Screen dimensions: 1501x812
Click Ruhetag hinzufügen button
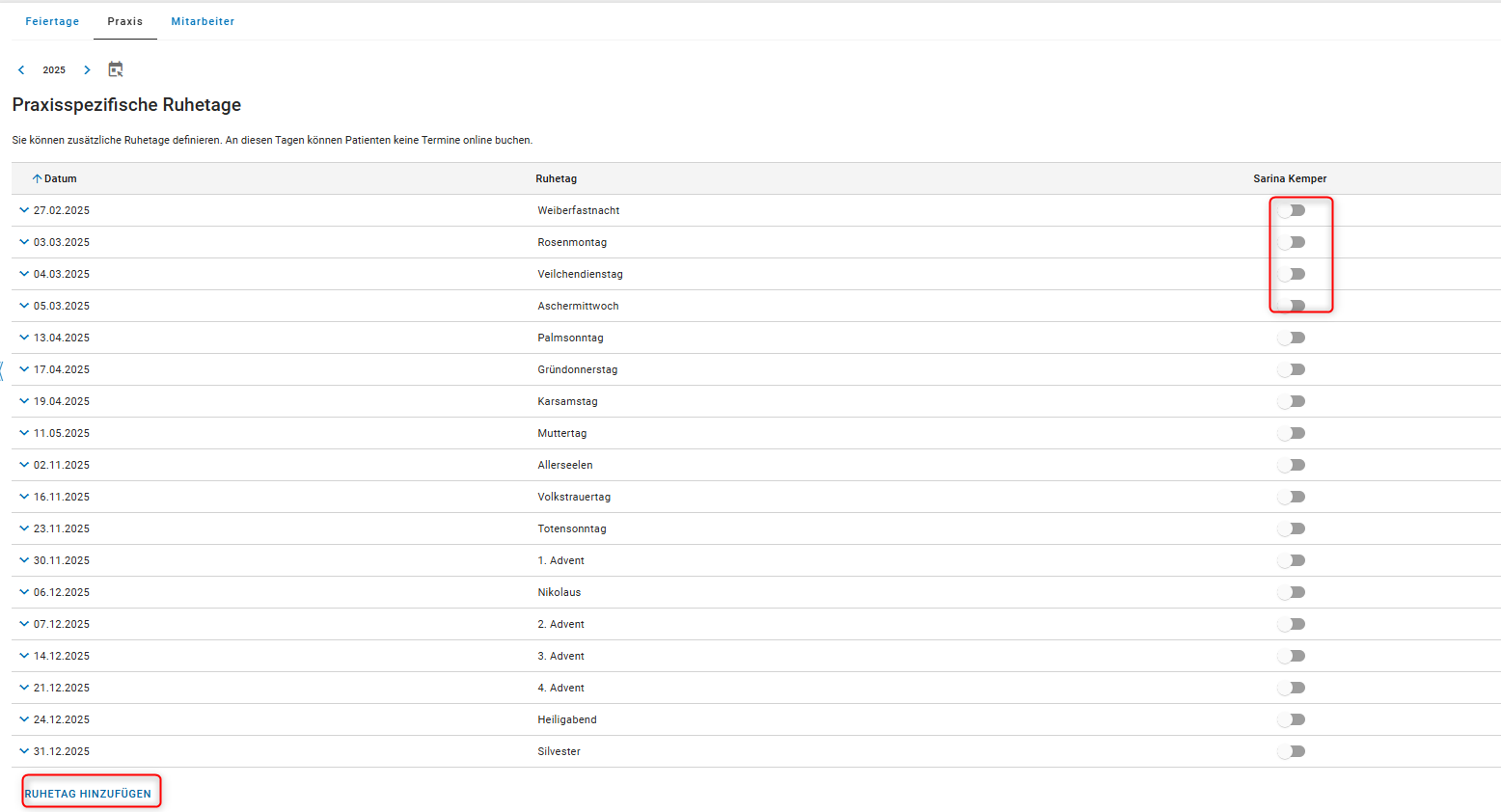89,794
